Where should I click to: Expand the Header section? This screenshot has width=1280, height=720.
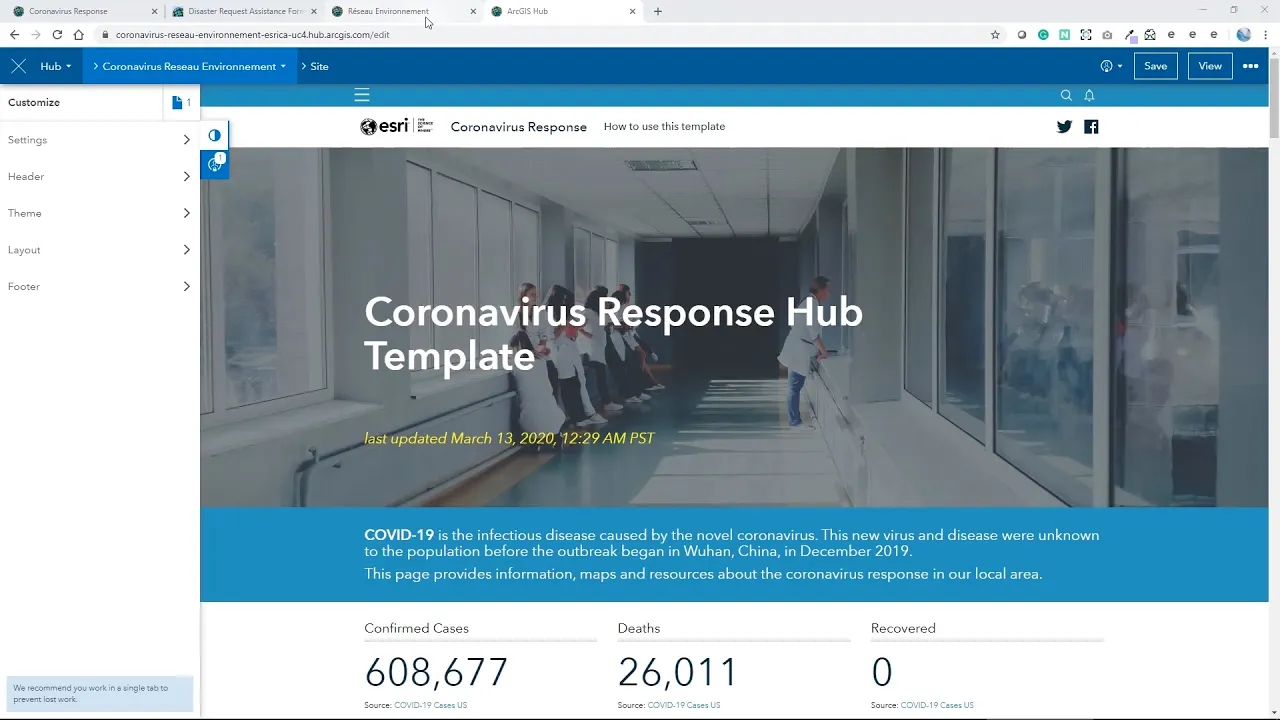pos(99,176)
